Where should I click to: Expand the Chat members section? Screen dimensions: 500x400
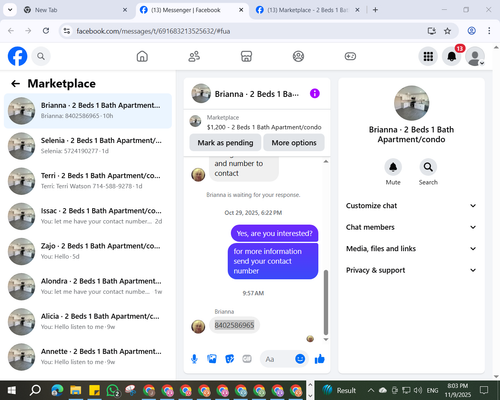(411, 227)
